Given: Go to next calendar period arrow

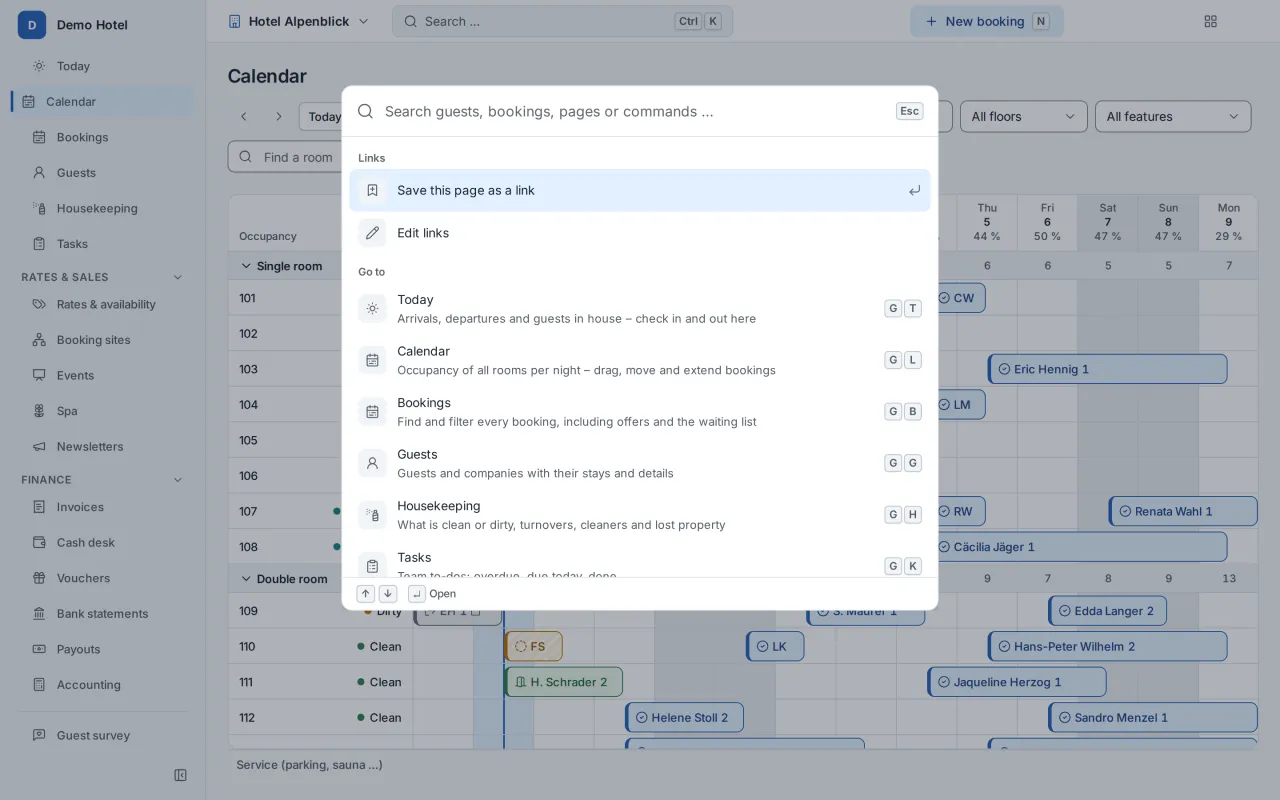Looking at the screenshot, I should [x=279, y=117].
